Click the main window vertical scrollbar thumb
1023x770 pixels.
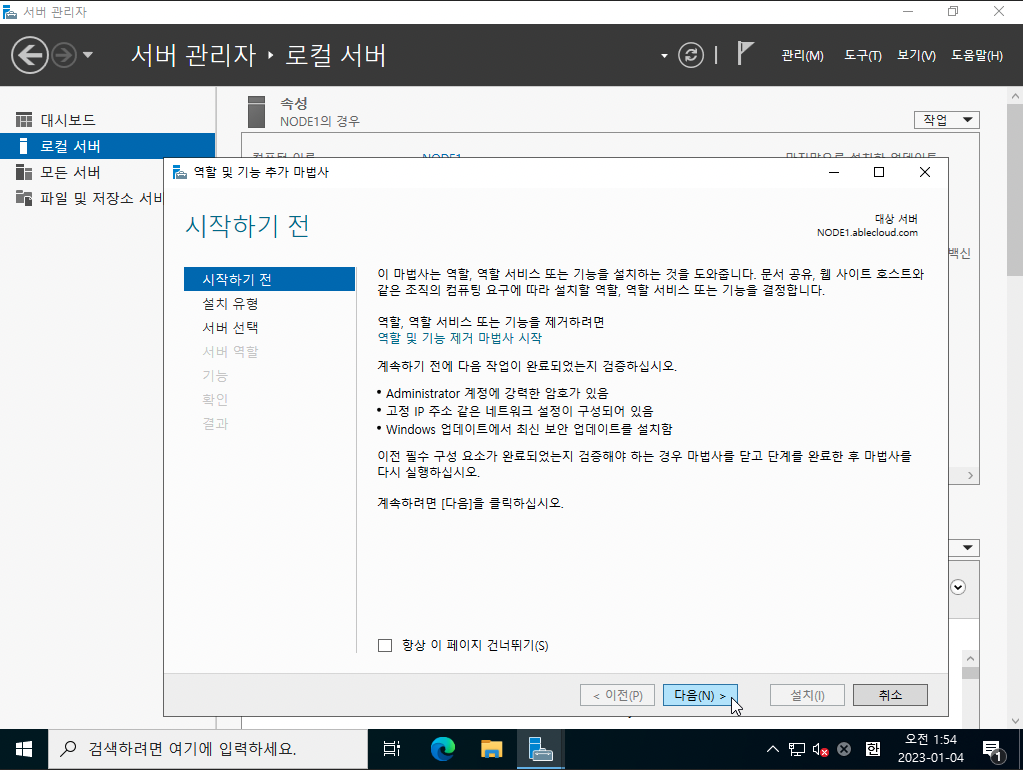pyautogui.click(x=1015, y=189)
